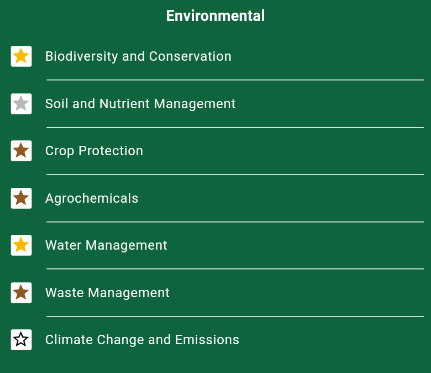This screenshot has height=373, width=431.
Task: Open the Waste Management entry
Action: pyautogui.click(x=107, y=293)
